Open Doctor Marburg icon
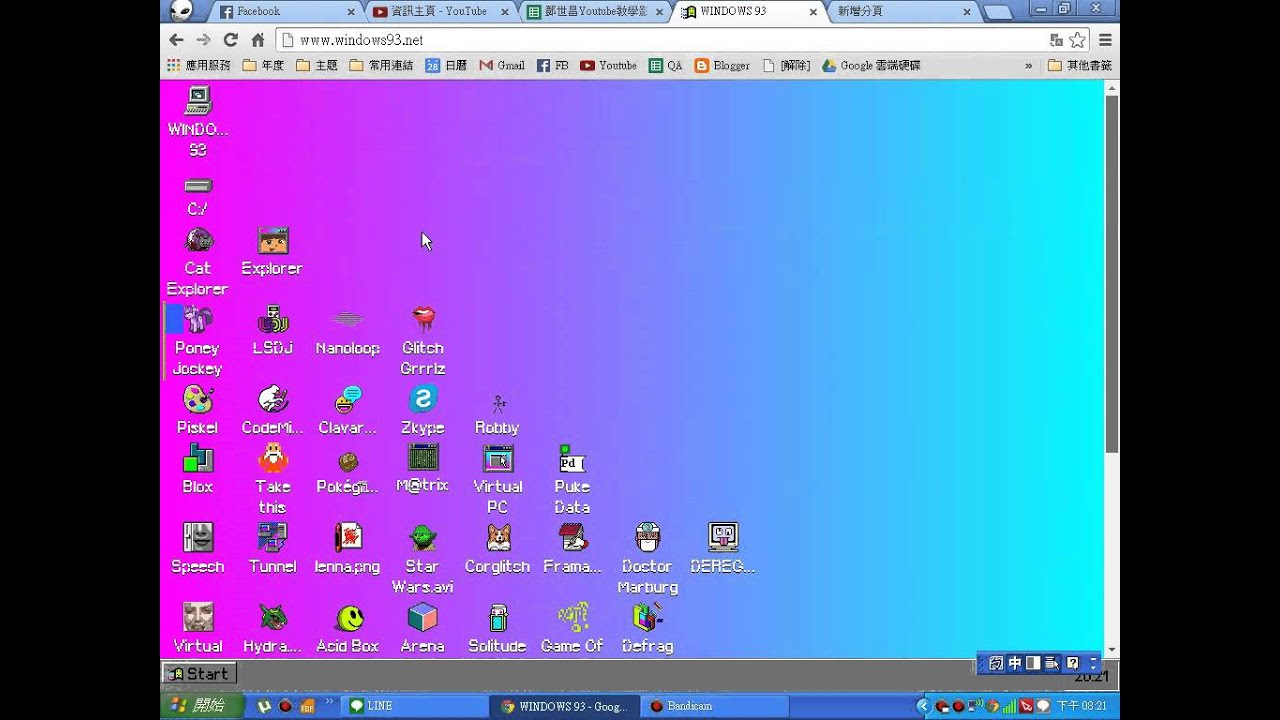Image resolution: width=1280 pixels, height=720 pixels. pos(648,538)
